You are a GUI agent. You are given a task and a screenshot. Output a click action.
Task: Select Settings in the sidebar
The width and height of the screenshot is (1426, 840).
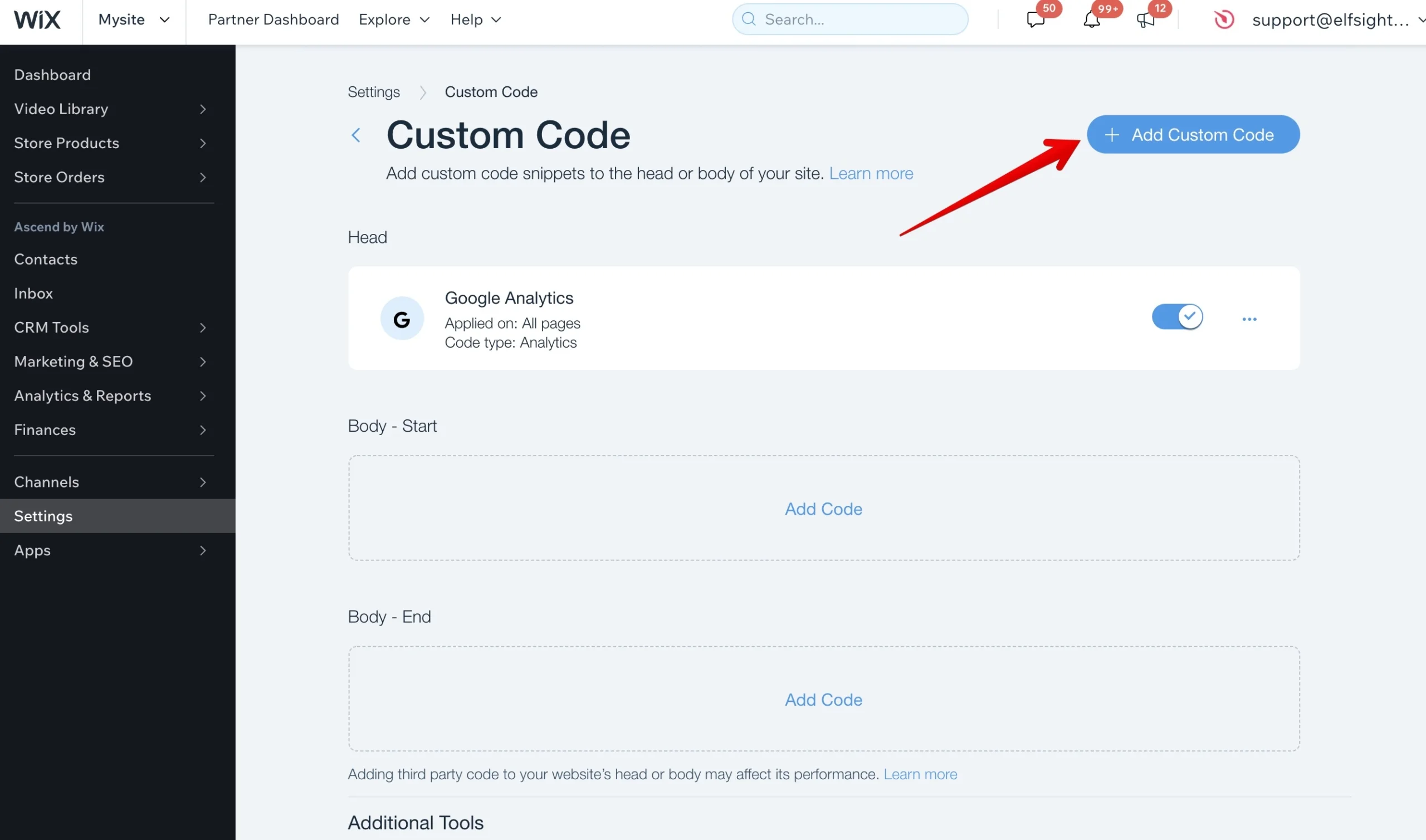click(117, 516)
